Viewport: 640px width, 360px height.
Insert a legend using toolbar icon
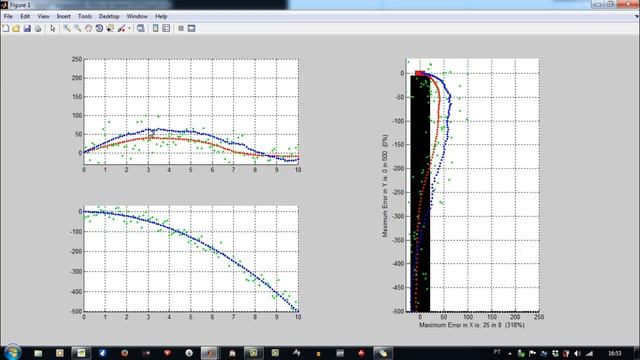[x=166, y=28]
